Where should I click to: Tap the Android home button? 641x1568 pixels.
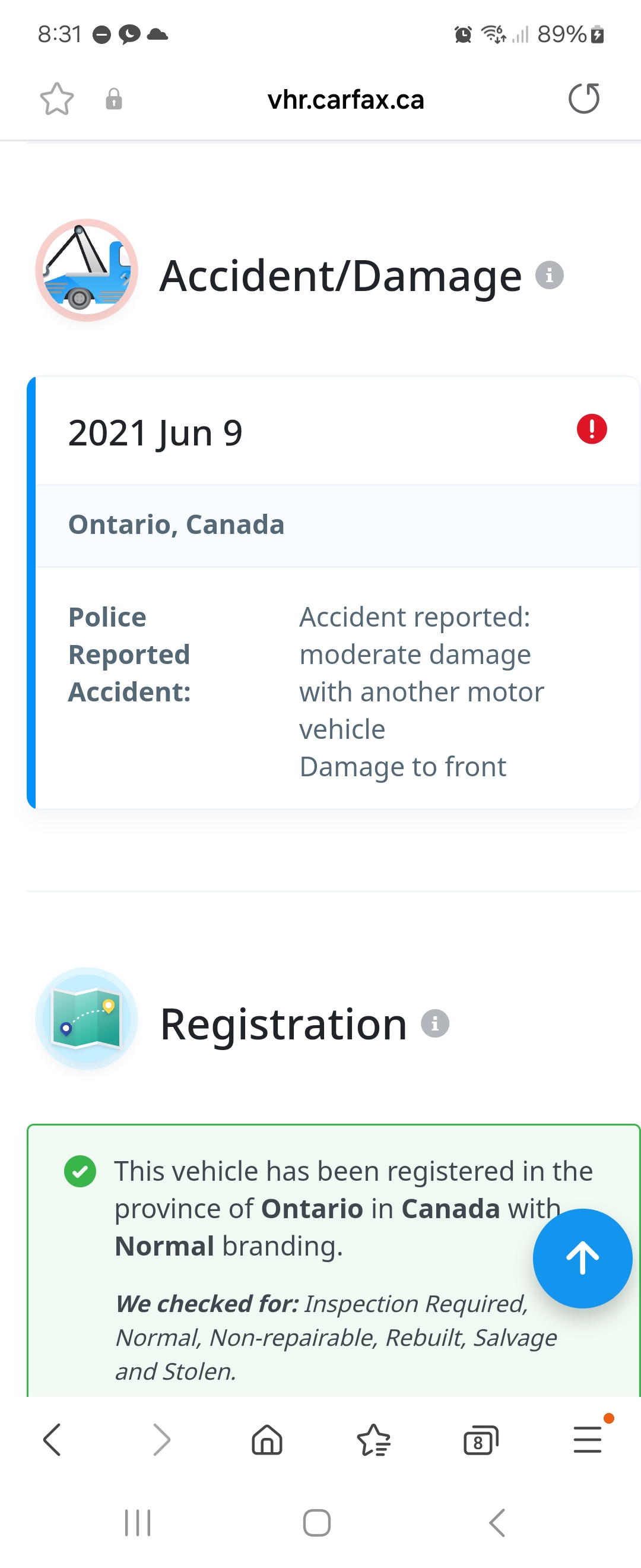tap(317, 1523)
